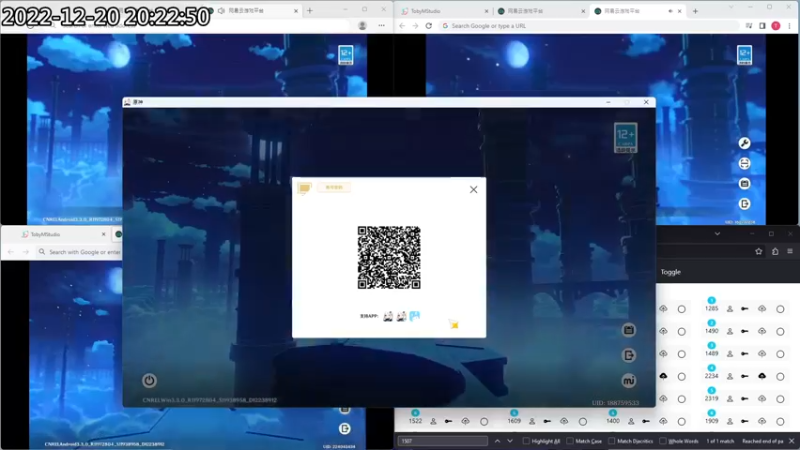Click 'Search with Google or enter' address field in the bottom-left browser
This screenshot has width=800, height=450.
pyautogui.click(x=80, y=252)
